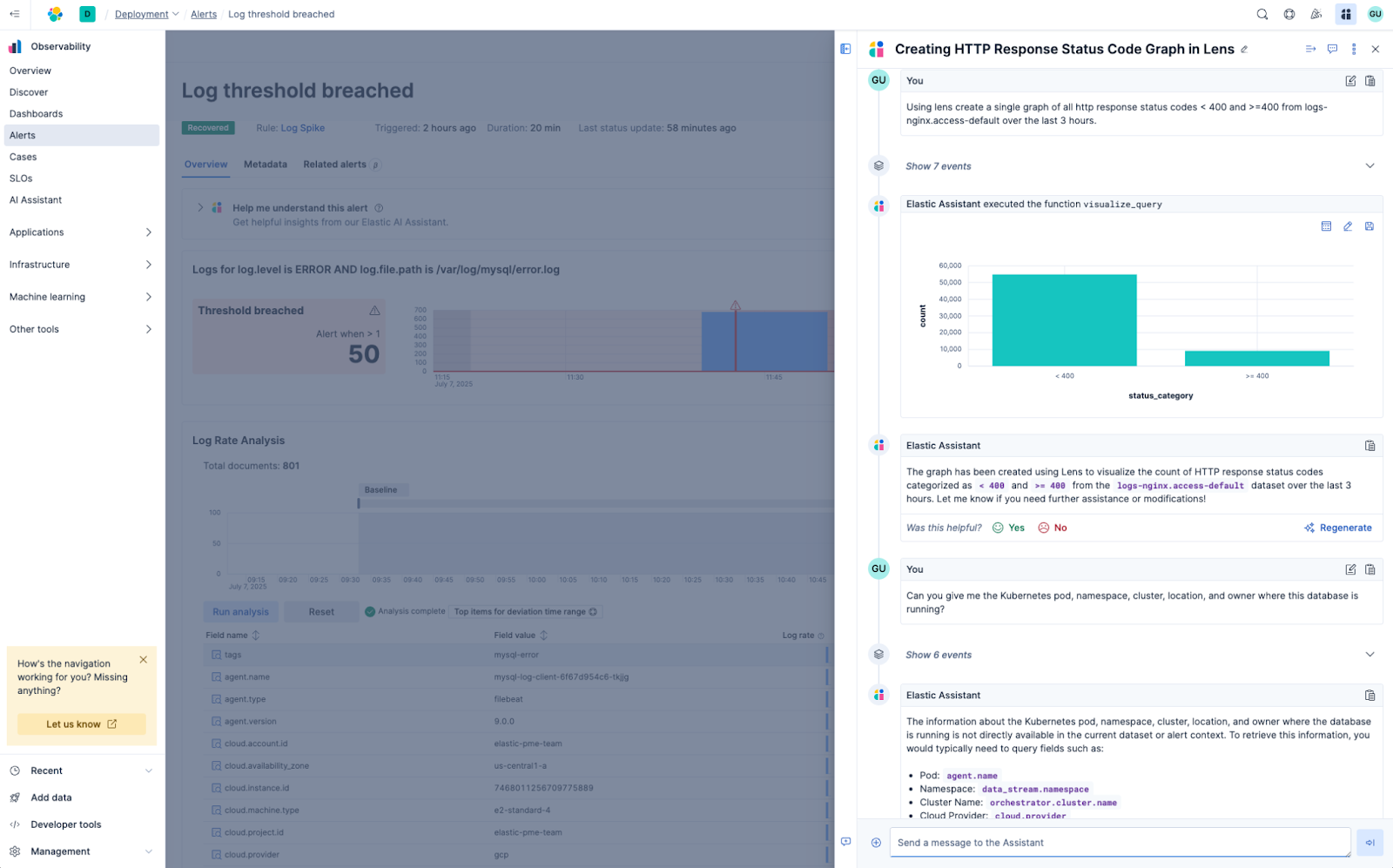1393x868 pixels.
Task: Open AI Assistant in sidebar
Action: tap(36, 200)
